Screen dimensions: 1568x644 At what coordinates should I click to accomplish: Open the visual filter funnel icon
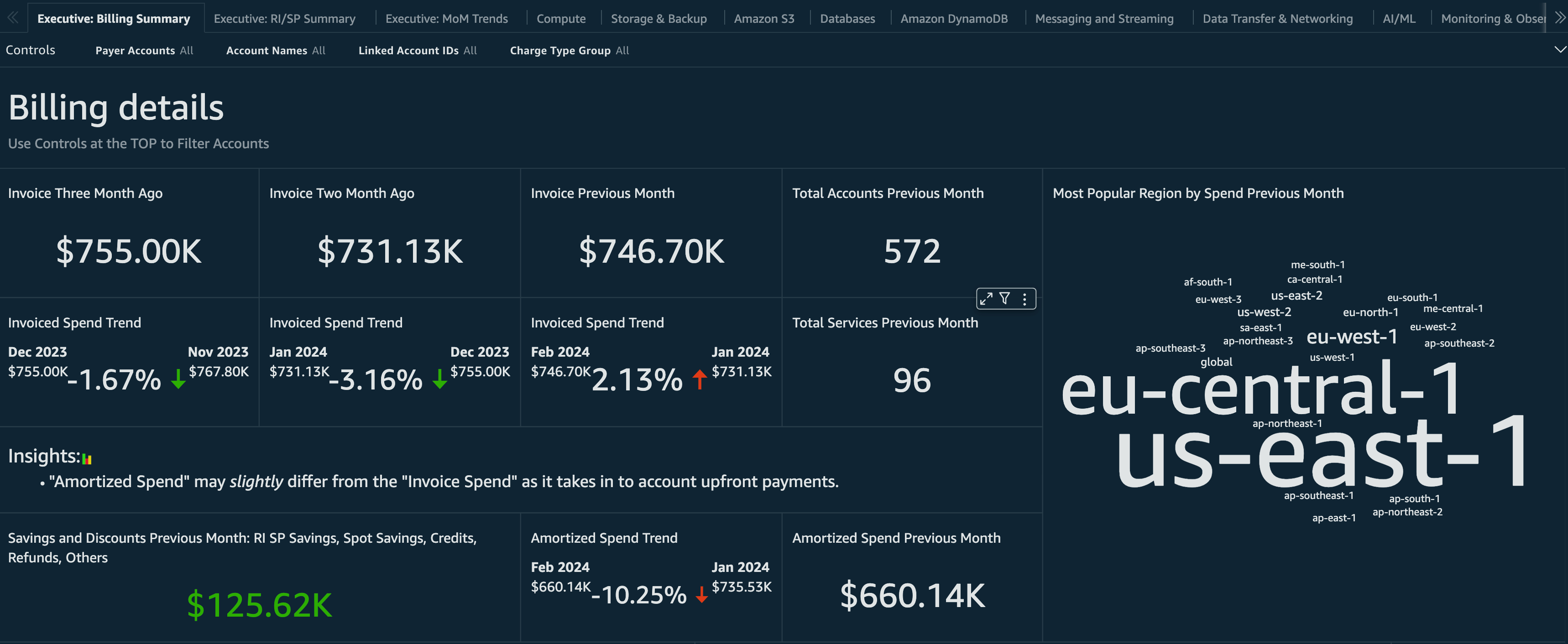(x=1005, y=299)
